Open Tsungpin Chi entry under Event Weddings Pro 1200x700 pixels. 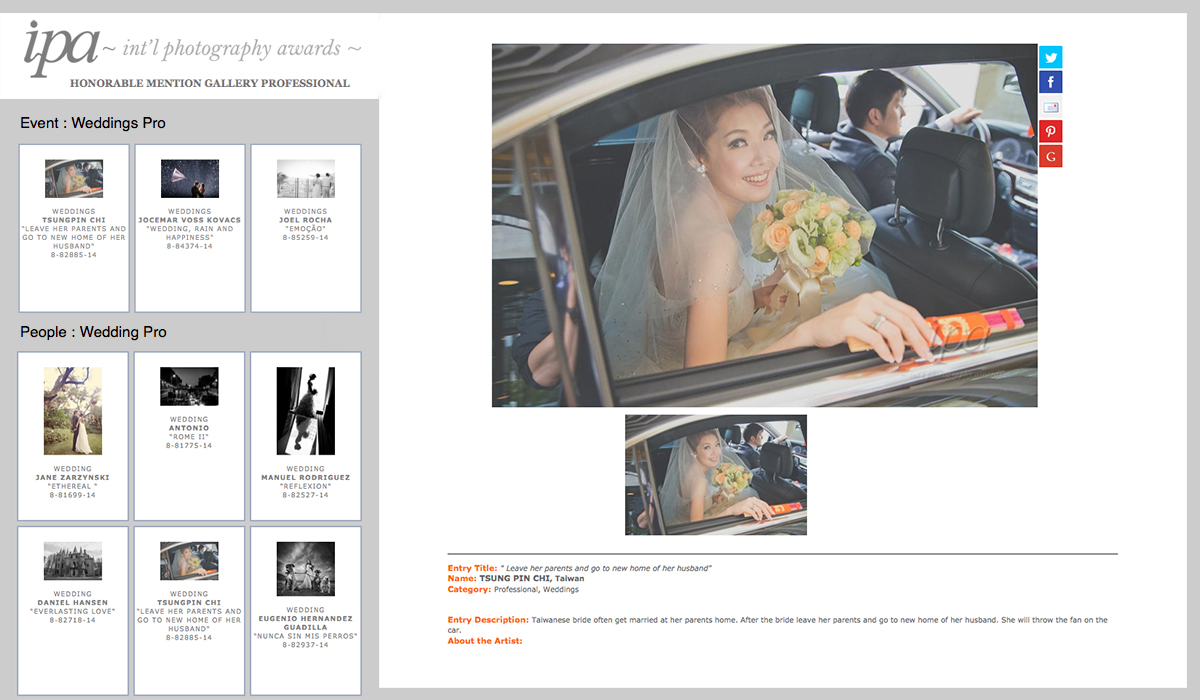point(74,179)
